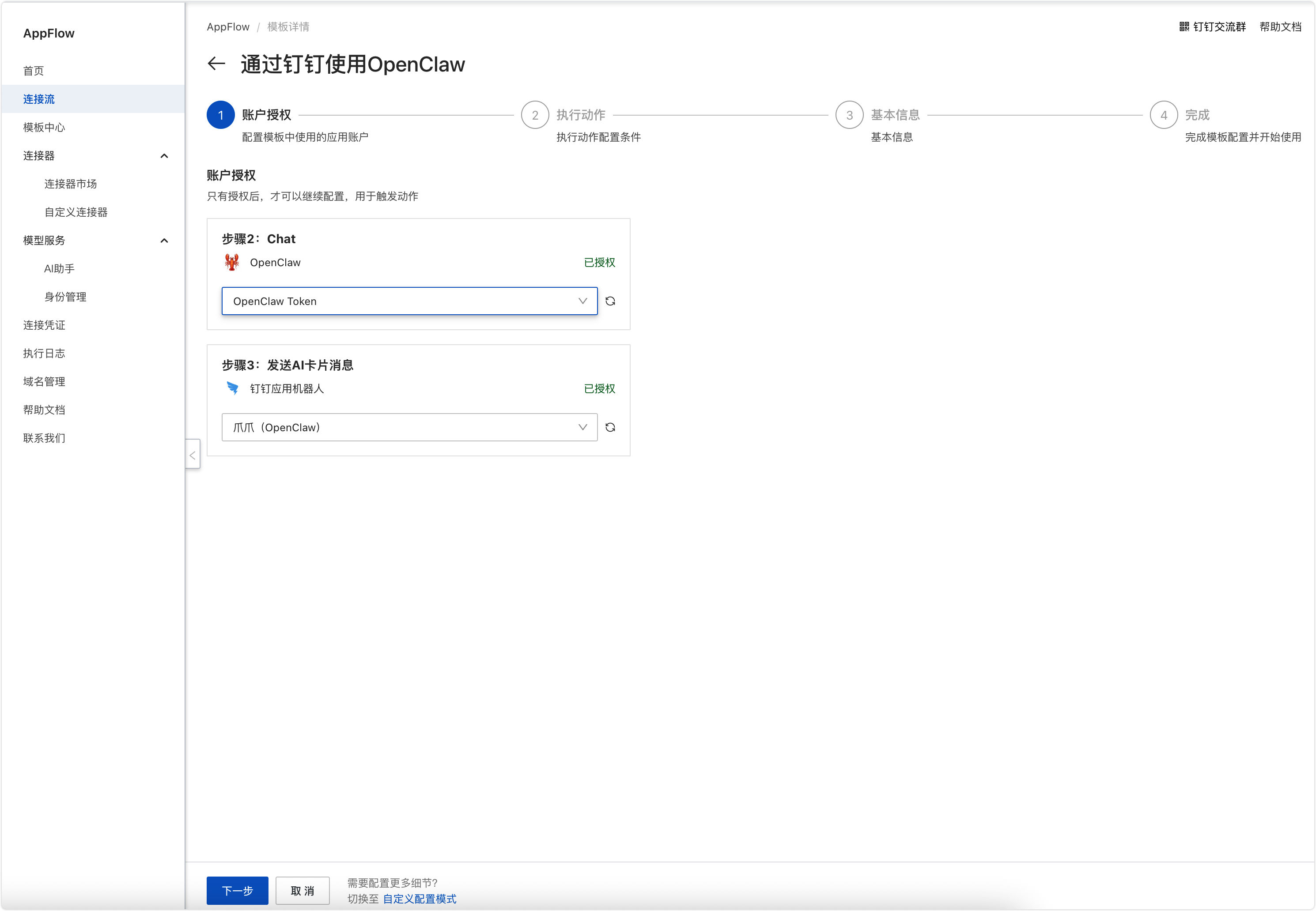The height and width of the screenshot is (911, 1316).
Task: Collapse the 连接器 sidebar section
Action: (164, 156)
